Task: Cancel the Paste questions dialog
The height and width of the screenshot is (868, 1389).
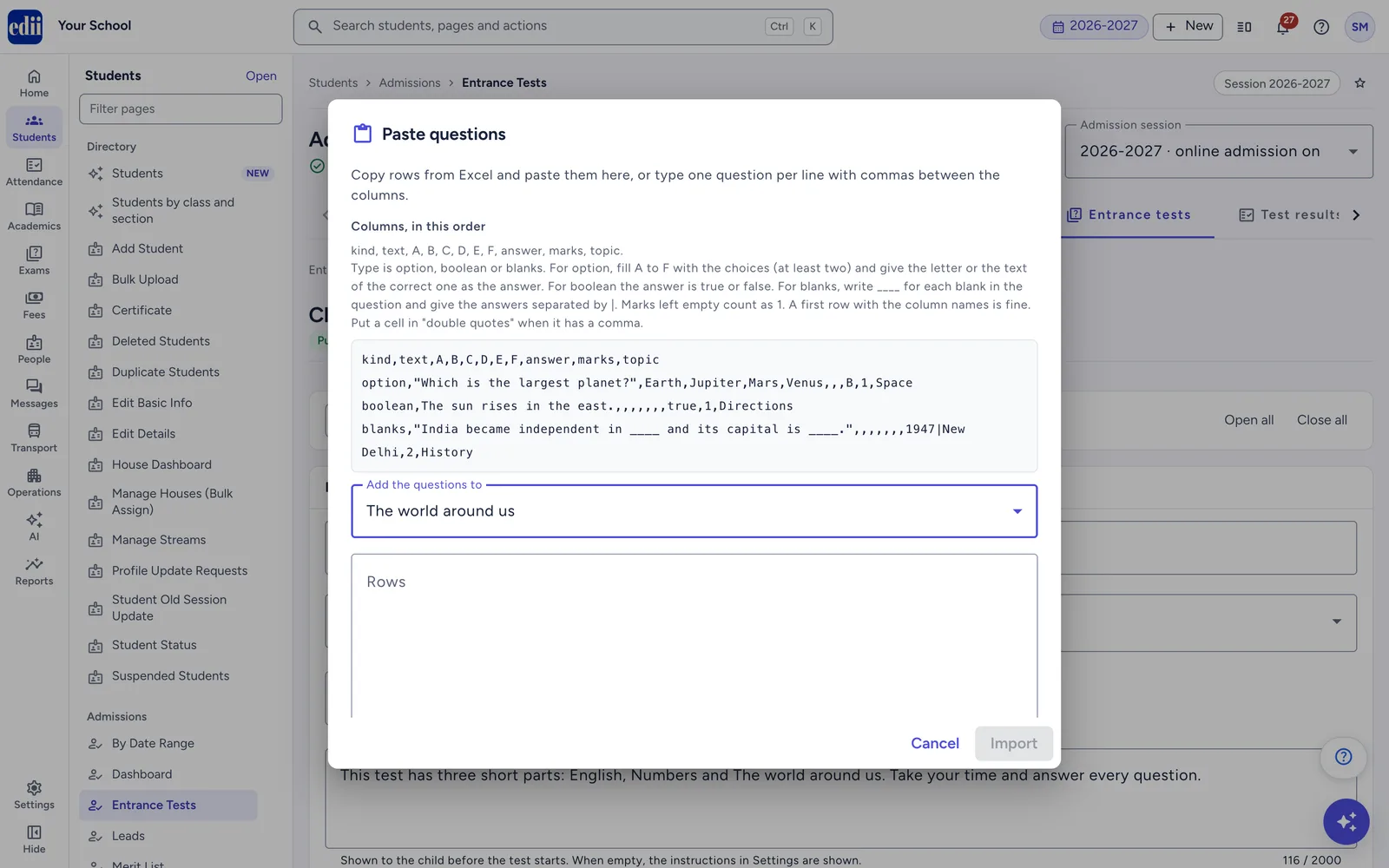Action: [935, 744]
